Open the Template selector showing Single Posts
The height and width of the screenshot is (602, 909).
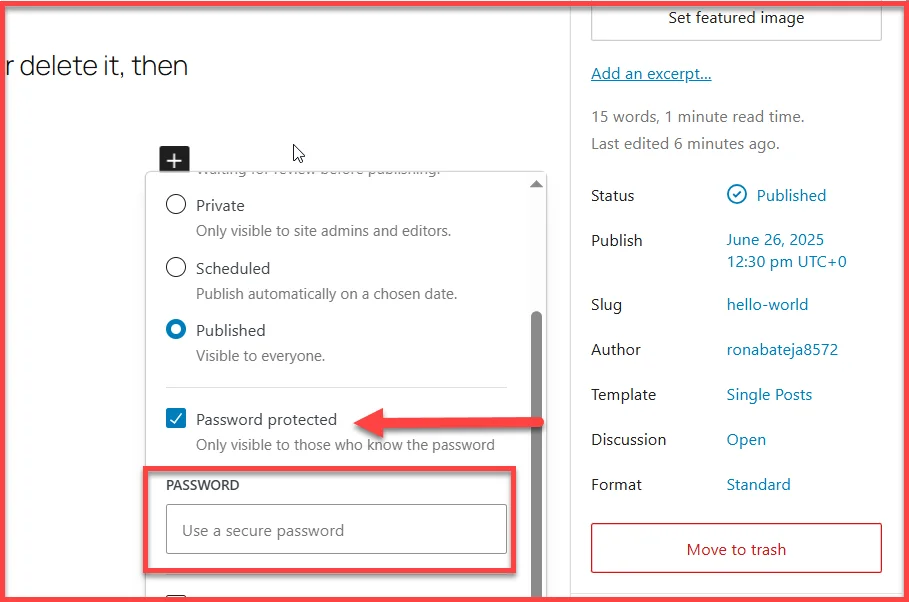click(x=769, y=394)
